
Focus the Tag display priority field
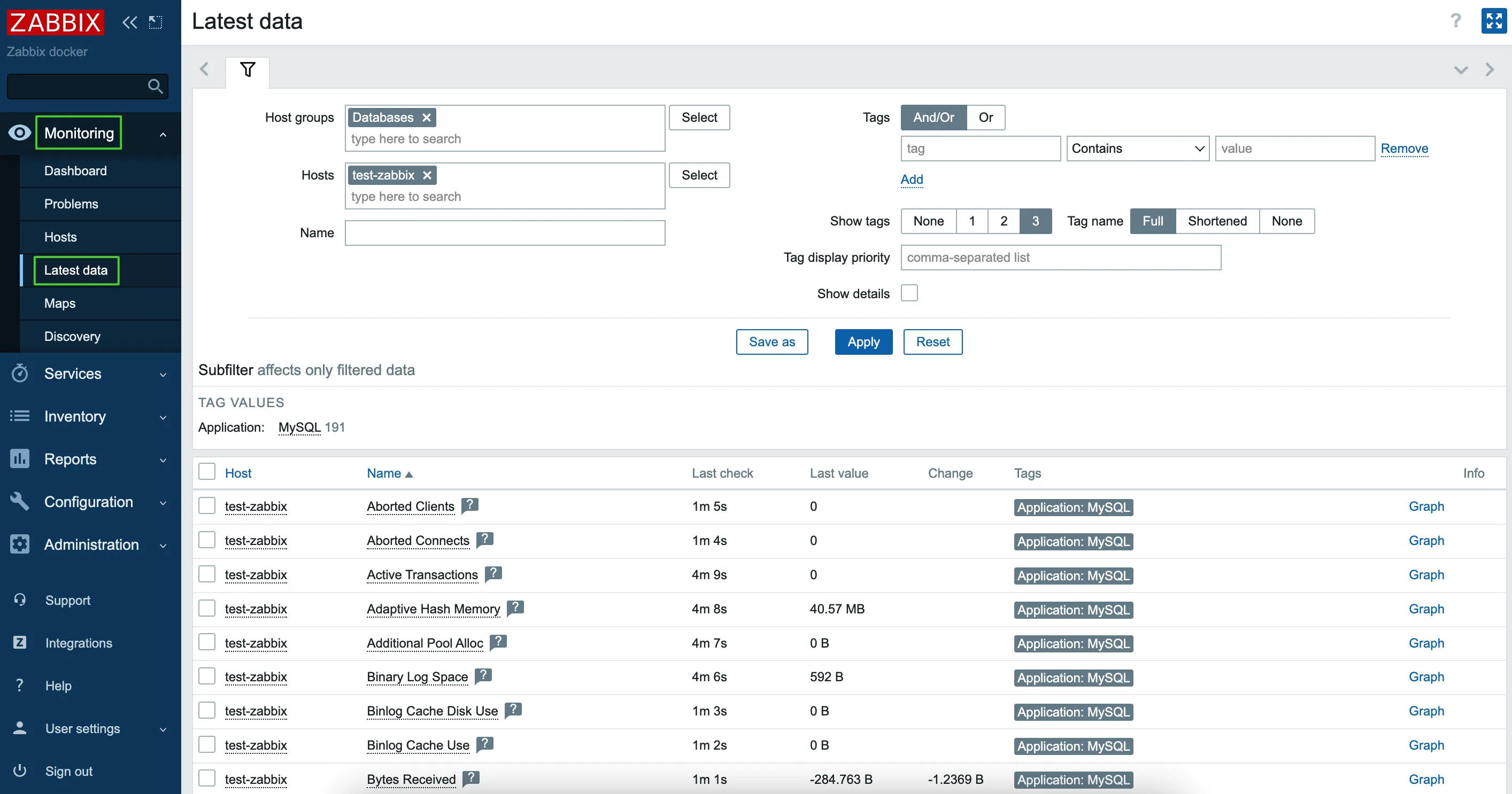(1061, 258)
